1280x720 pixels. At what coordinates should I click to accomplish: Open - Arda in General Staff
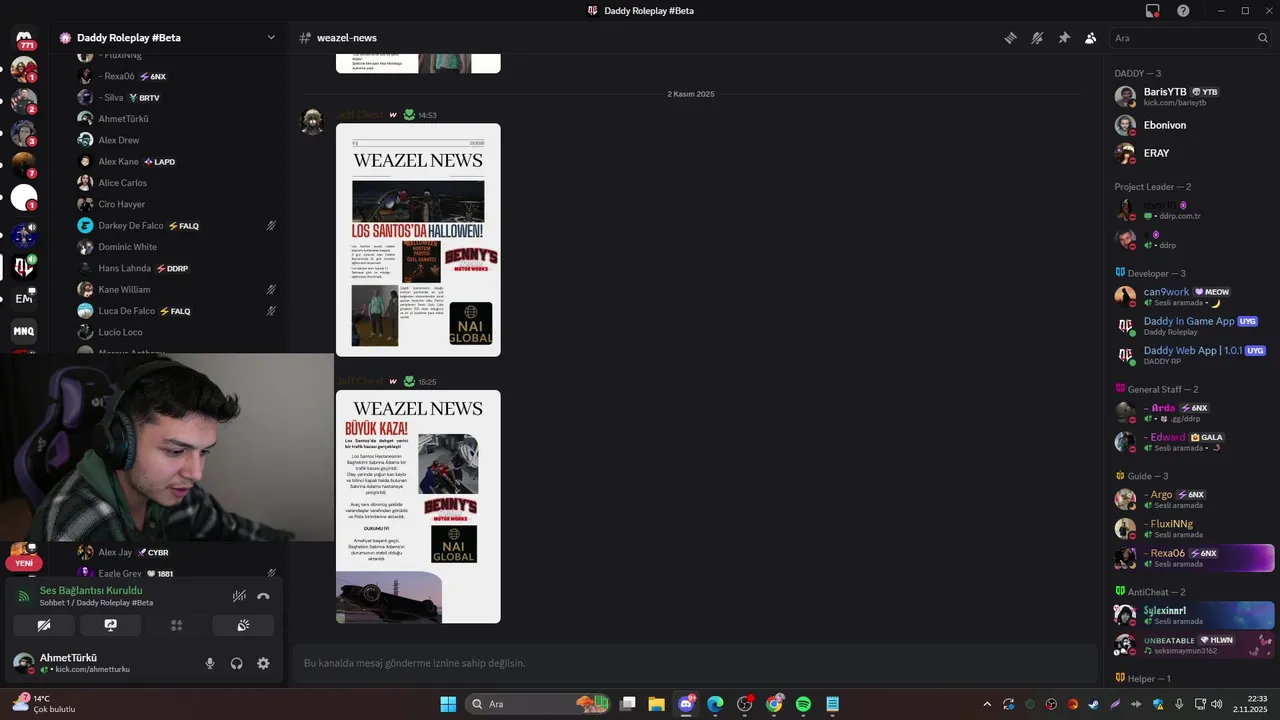pyautogui.click(x=1192, y=412)
